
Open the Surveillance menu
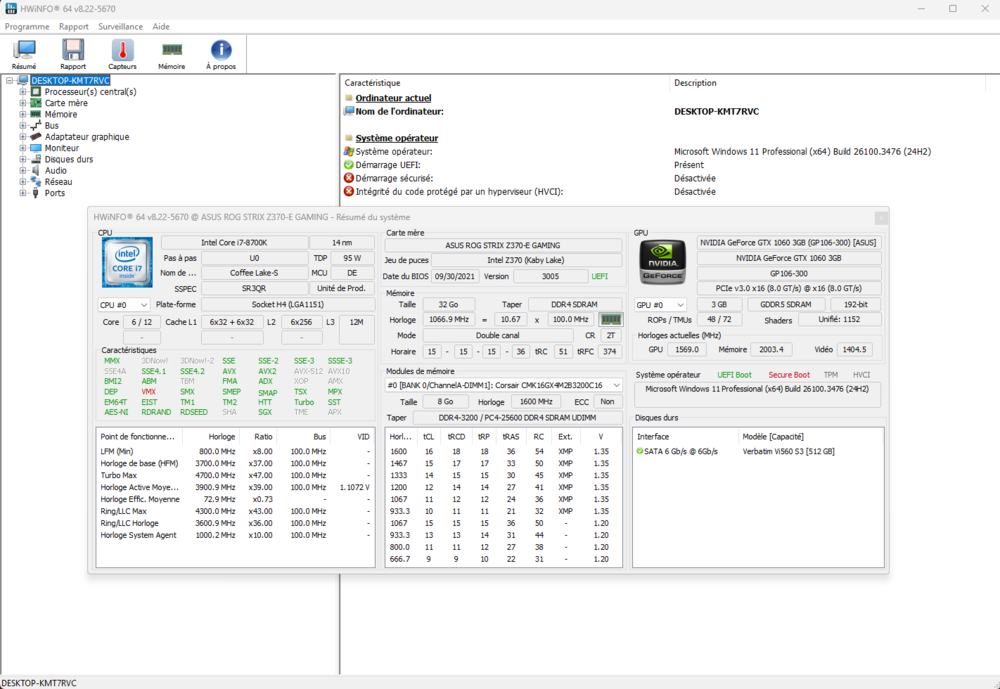[x=121, y=27]
